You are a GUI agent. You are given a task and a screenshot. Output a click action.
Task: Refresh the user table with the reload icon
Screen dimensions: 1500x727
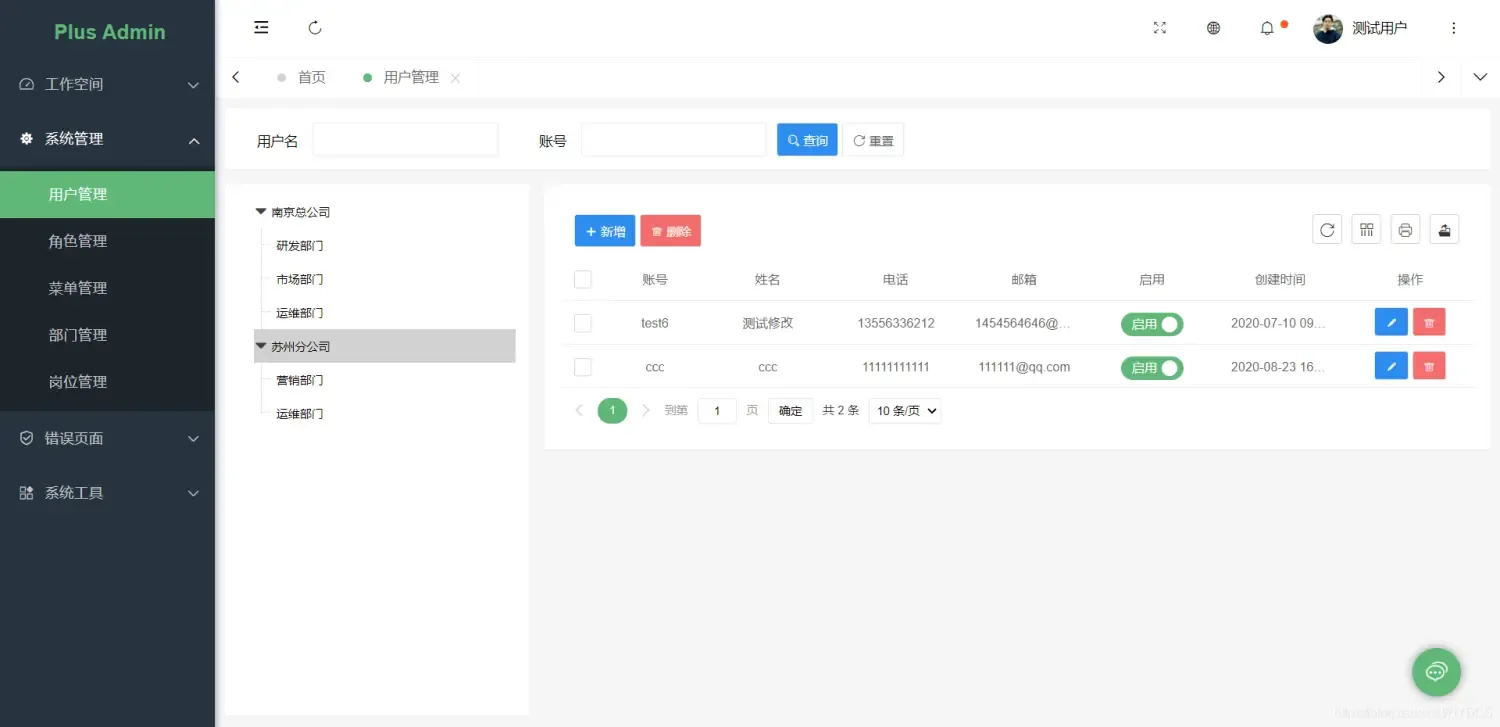click(1327, 229)
